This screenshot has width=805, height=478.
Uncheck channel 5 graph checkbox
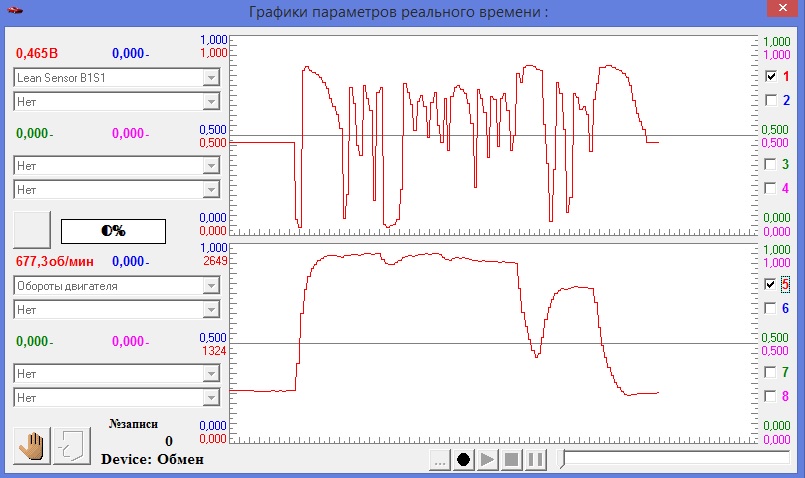[x=771, y=284]
